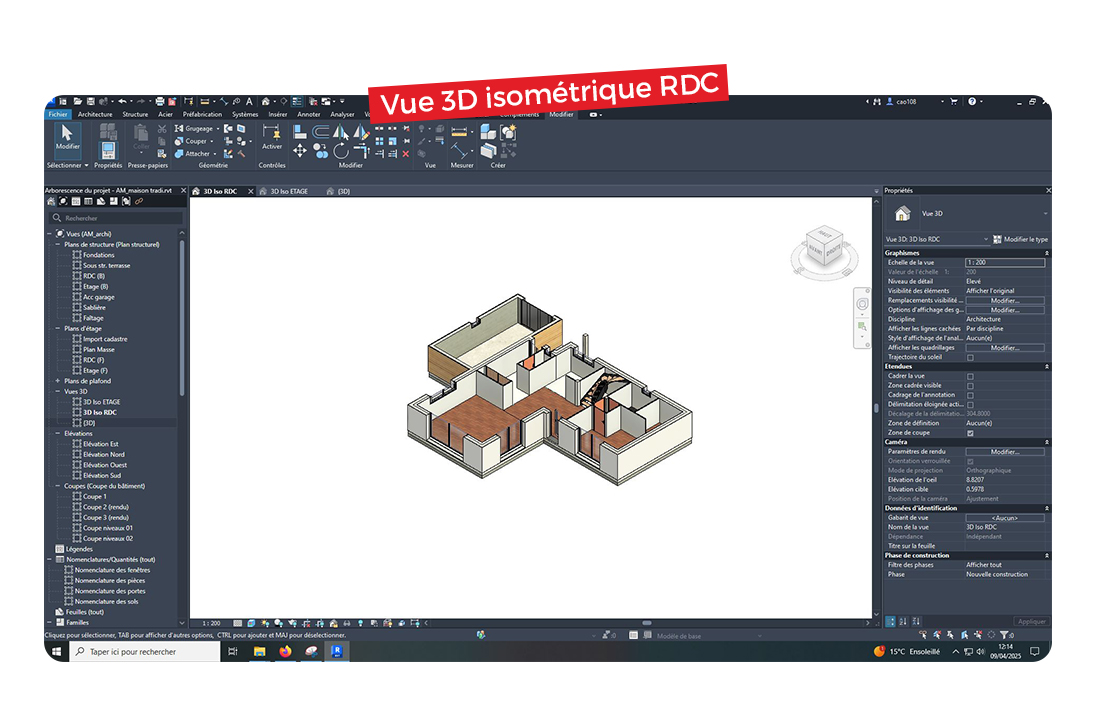The height and width of the screenshot is (723, 1097).
Task: Click the Modifier le type button
Action: 1021,239
